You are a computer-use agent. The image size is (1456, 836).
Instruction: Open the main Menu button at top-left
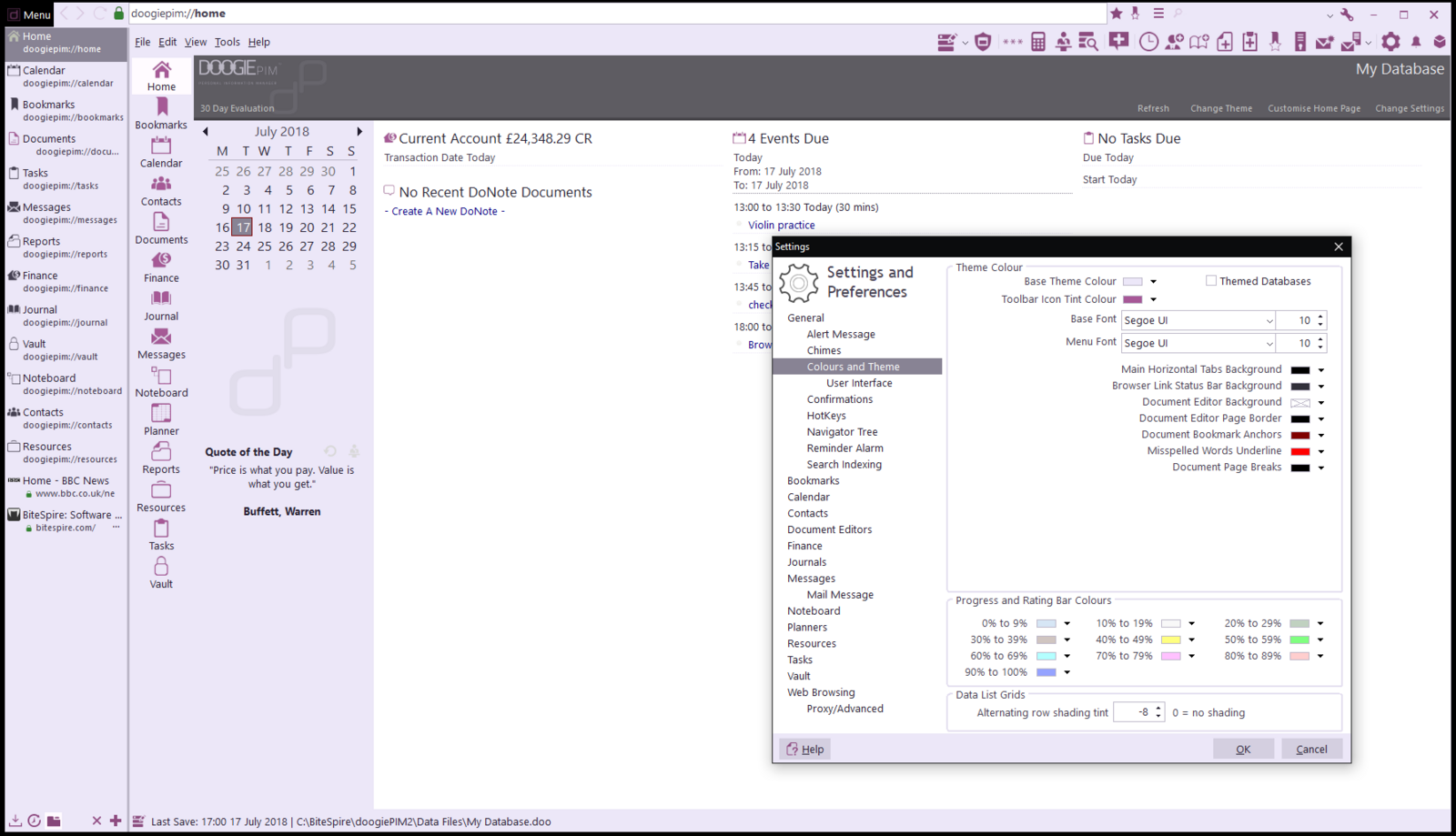pos(29,15)
